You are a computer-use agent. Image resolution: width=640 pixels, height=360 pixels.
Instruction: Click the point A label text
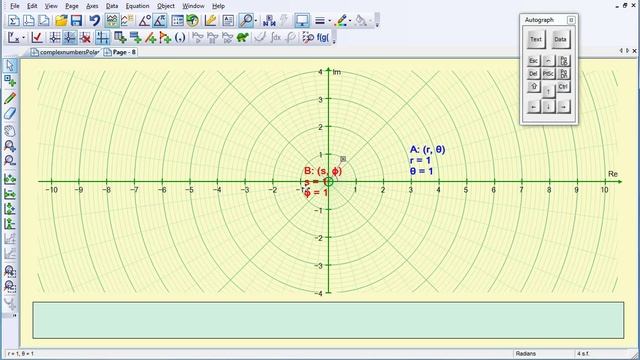pyautogui.click(x=427, y=160)
